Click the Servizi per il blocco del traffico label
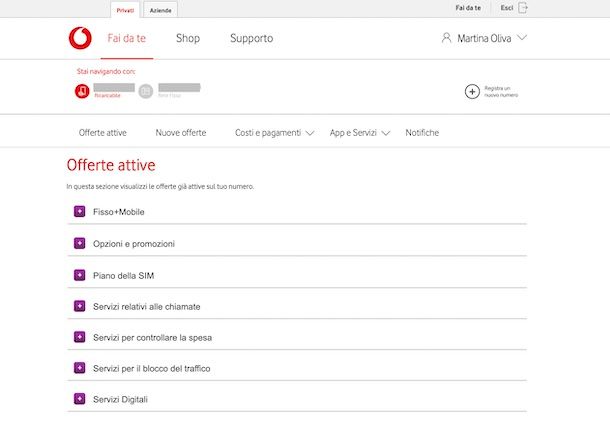The image size is (610, 422). click(152, 368)
